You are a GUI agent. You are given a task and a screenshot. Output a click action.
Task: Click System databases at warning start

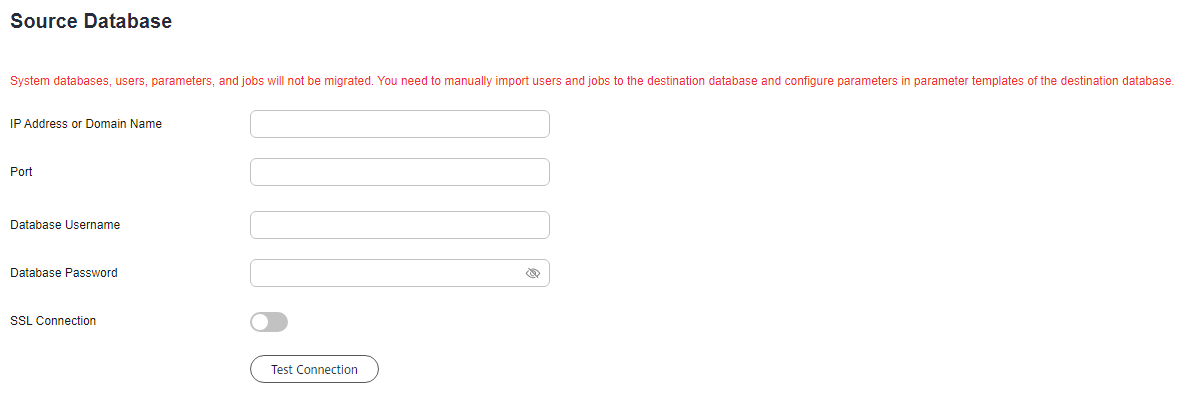click(x=53, y=81)
